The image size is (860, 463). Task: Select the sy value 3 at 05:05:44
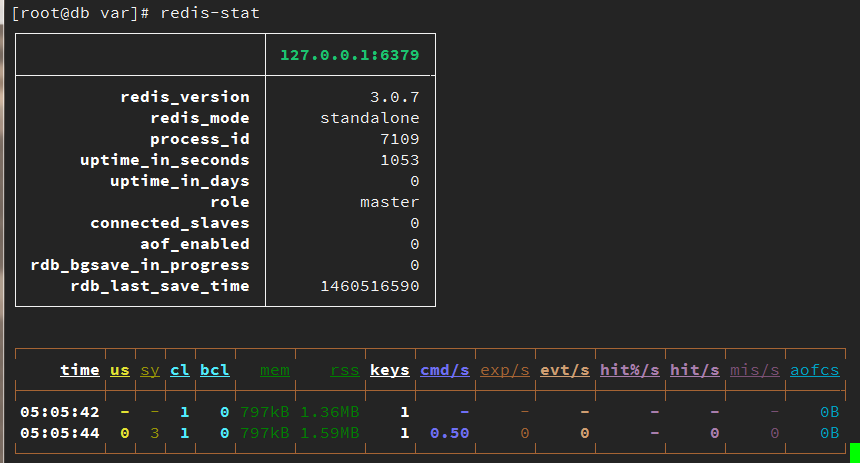(155, 433)
